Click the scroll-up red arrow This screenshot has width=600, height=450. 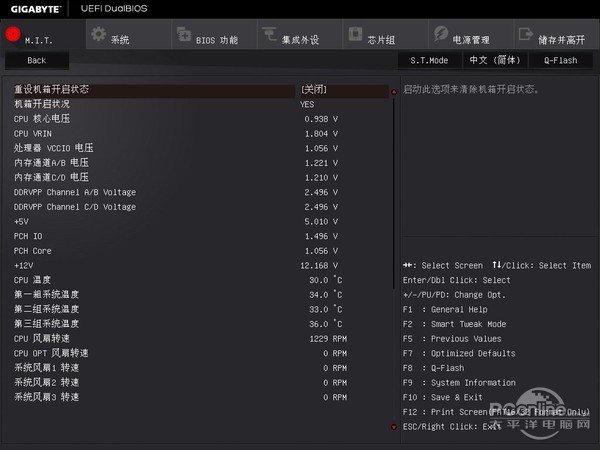[x=394, y=92]
